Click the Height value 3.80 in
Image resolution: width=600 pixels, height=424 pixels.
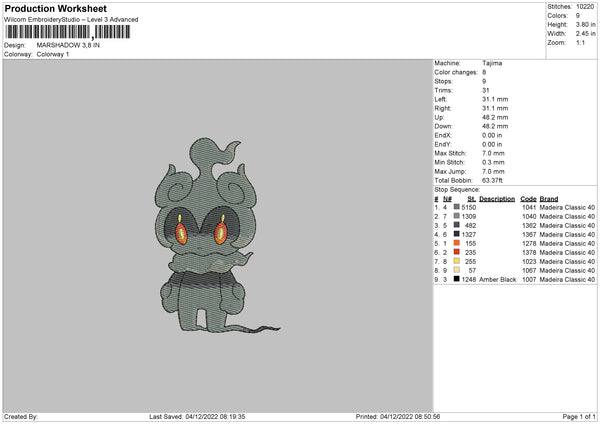[x=585, y=24]
